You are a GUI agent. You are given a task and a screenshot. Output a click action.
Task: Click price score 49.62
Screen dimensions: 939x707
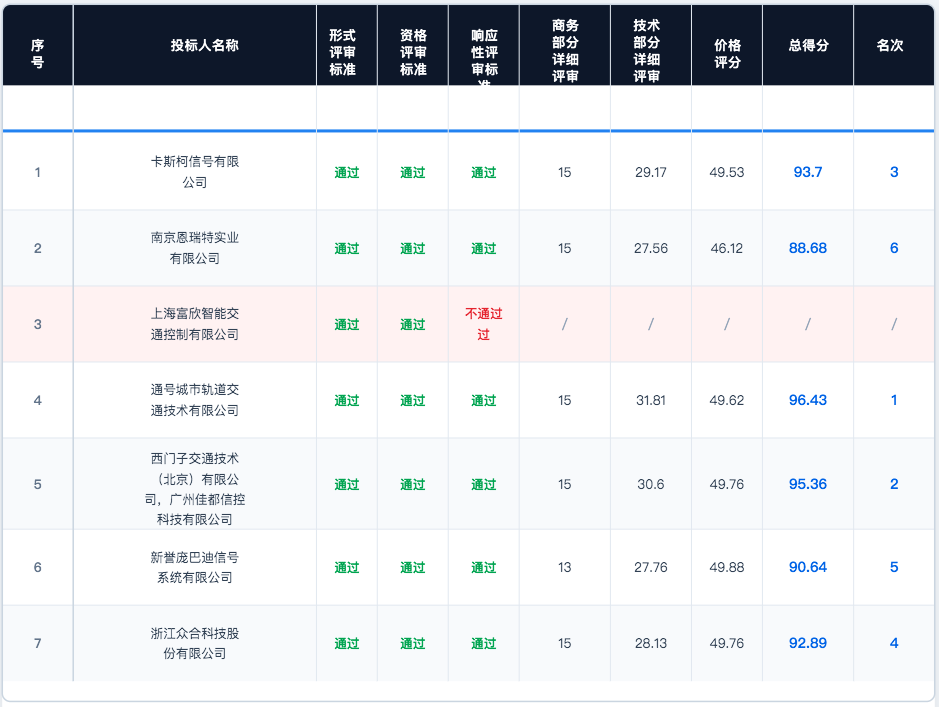coord(726,400)
